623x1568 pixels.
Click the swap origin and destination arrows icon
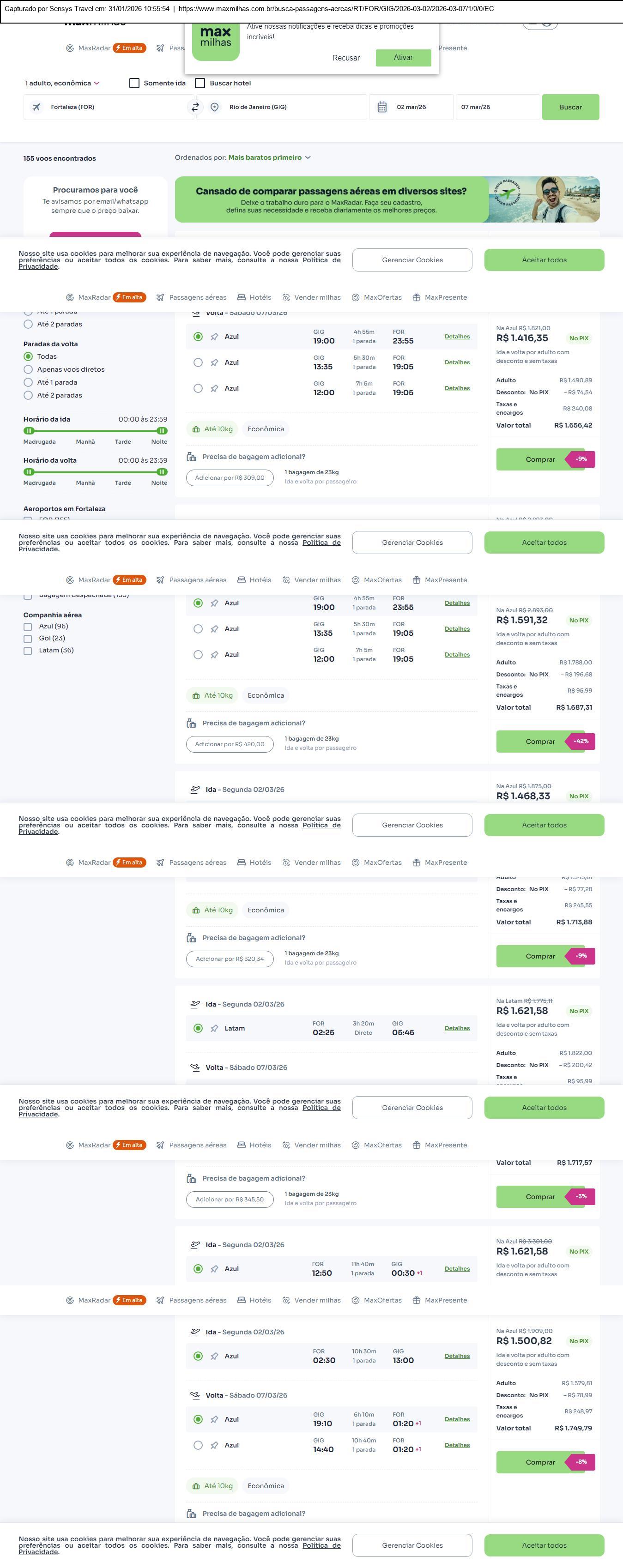(x=195, y=107)
